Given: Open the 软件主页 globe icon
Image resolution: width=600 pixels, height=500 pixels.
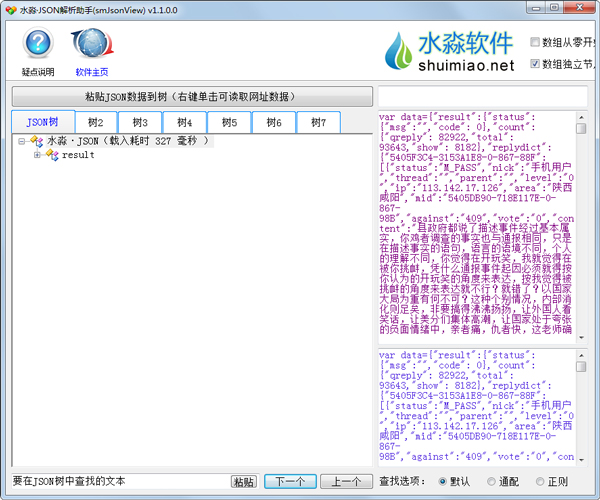Looking at the screenshot, I should coord(92,42).
